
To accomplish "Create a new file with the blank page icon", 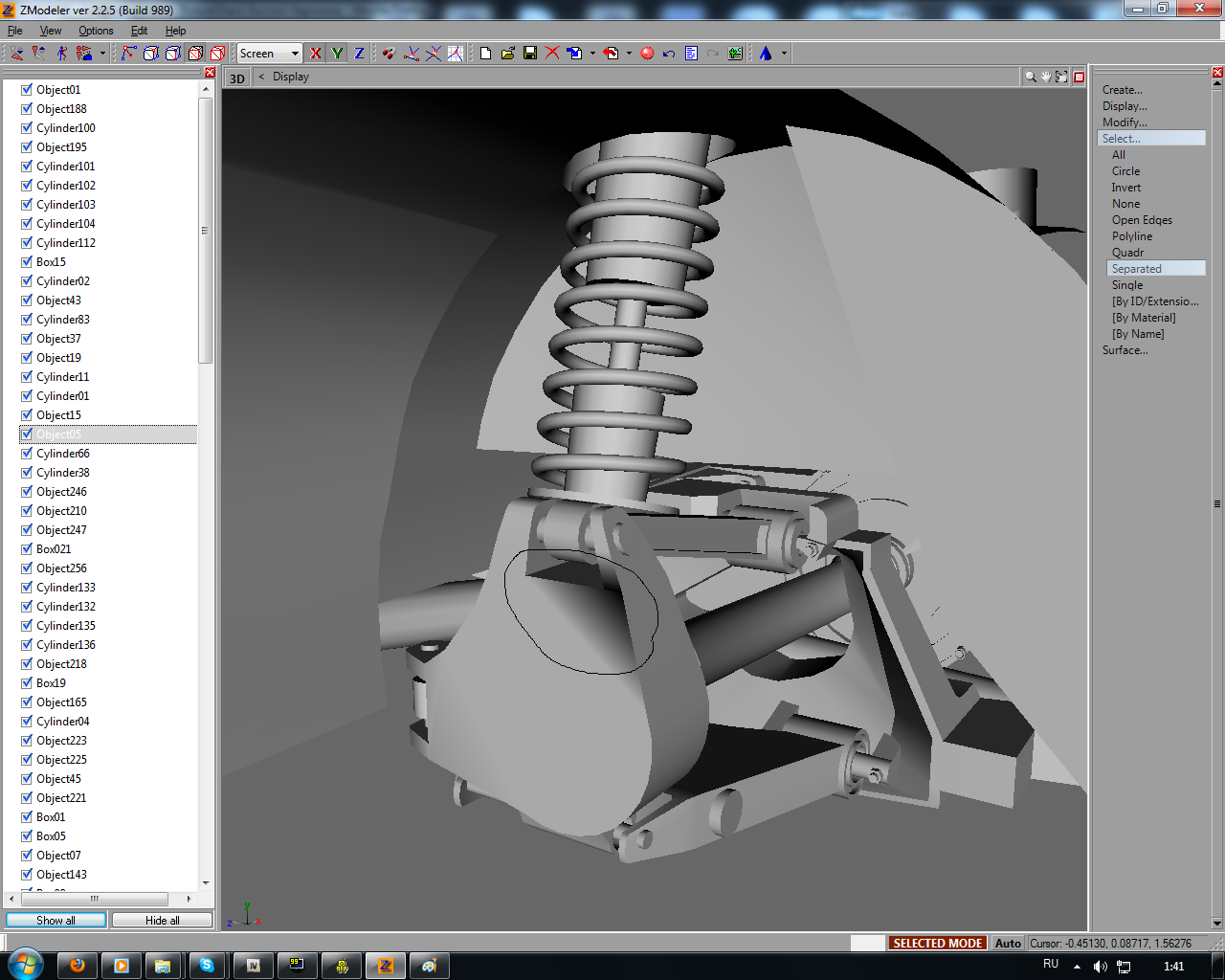I will point(486,54).
